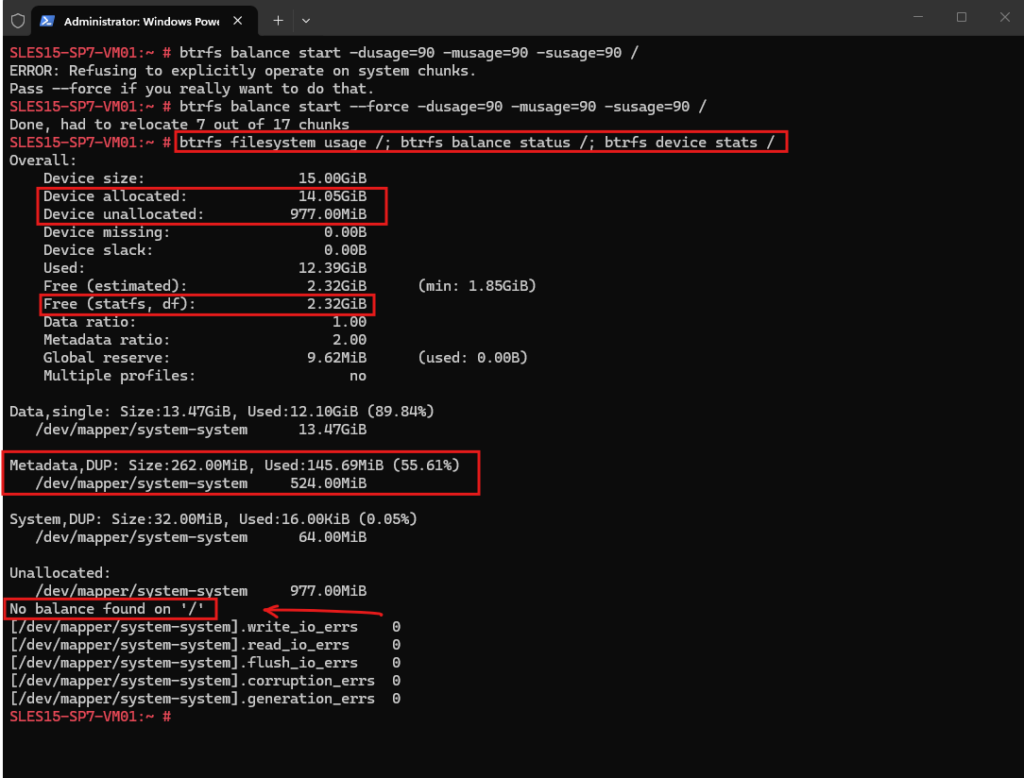Click the Metadata,DUP size line
This screenshot has height=778, width=1024.
tap(234, 465)
